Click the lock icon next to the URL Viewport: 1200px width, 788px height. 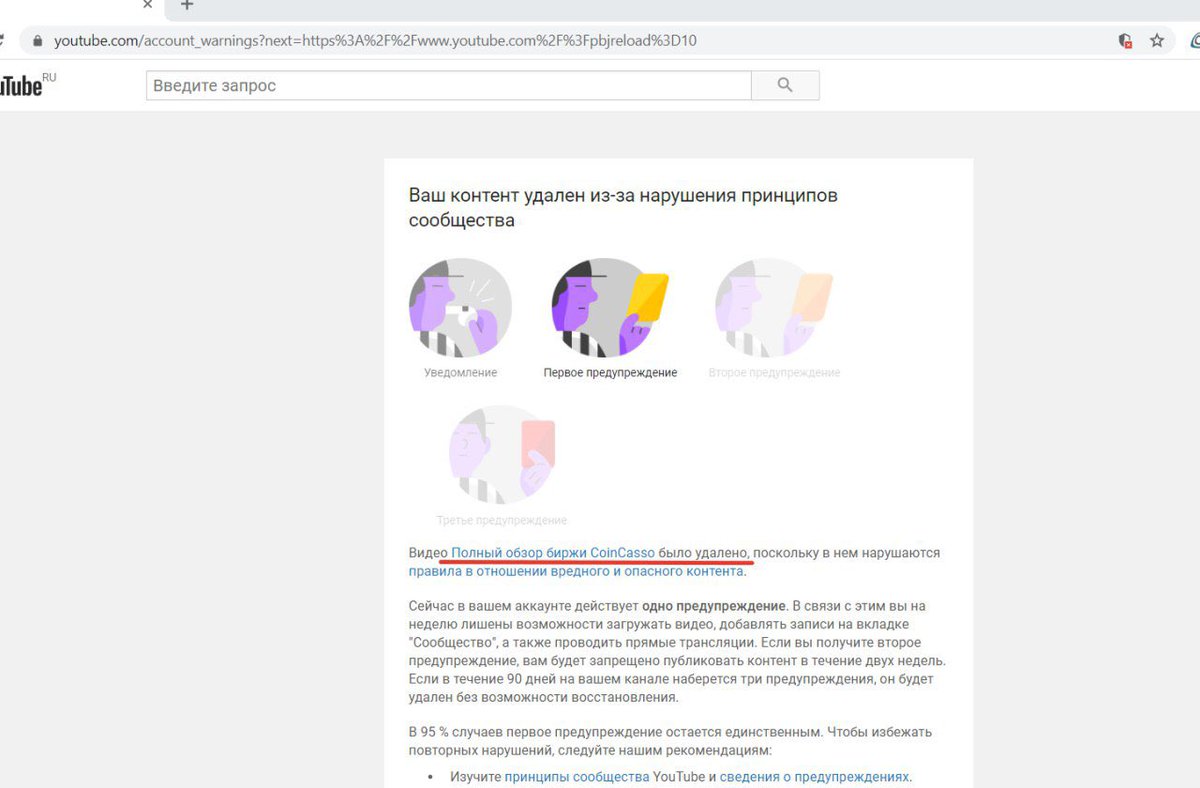(38, 41)
